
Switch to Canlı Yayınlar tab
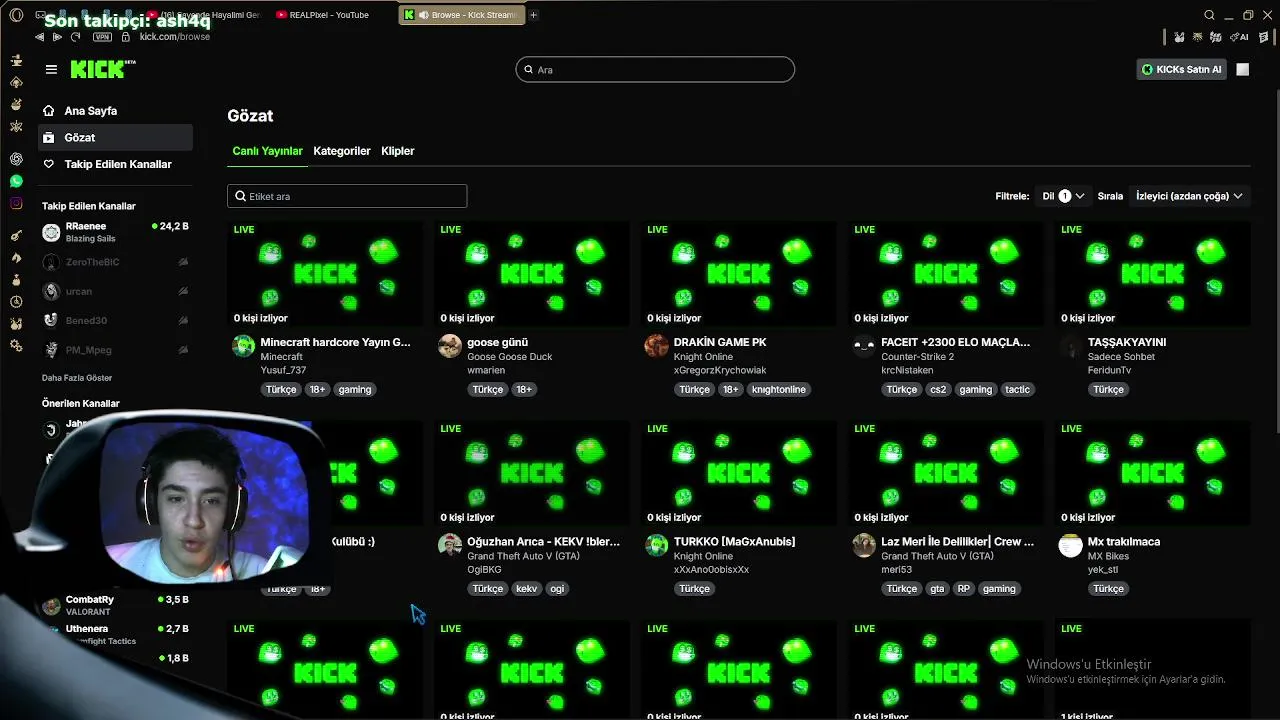click(267, 151)
